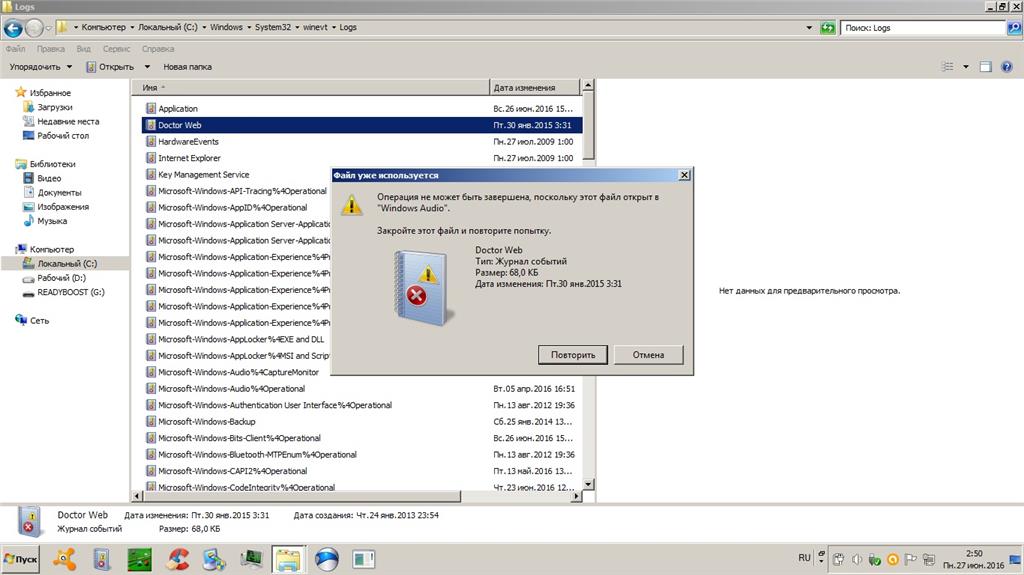Toggle the preview pane icon
Screen dimensions: 1024x575
(x=985, y=67)
